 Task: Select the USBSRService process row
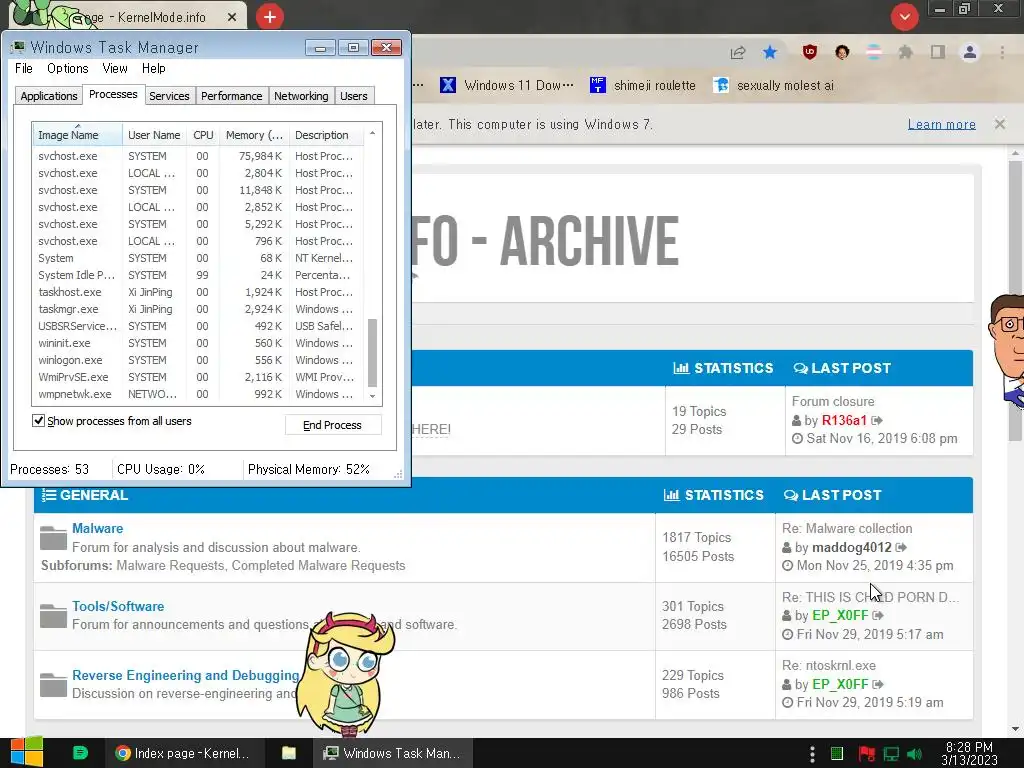point(198,326)
